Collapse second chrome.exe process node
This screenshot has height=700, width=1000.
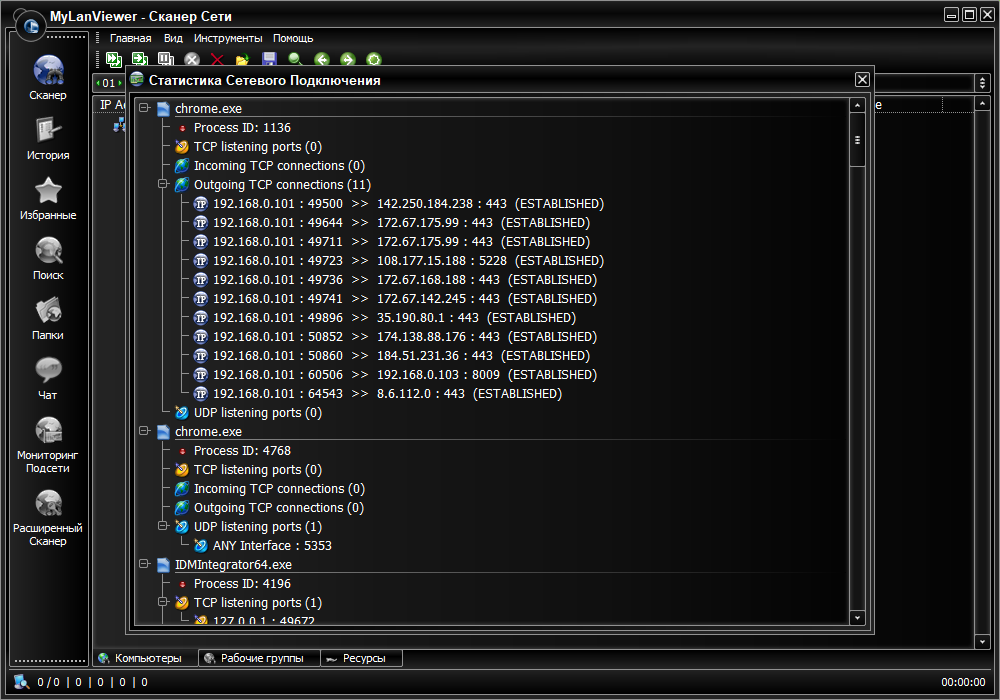(x=145, y=431)
